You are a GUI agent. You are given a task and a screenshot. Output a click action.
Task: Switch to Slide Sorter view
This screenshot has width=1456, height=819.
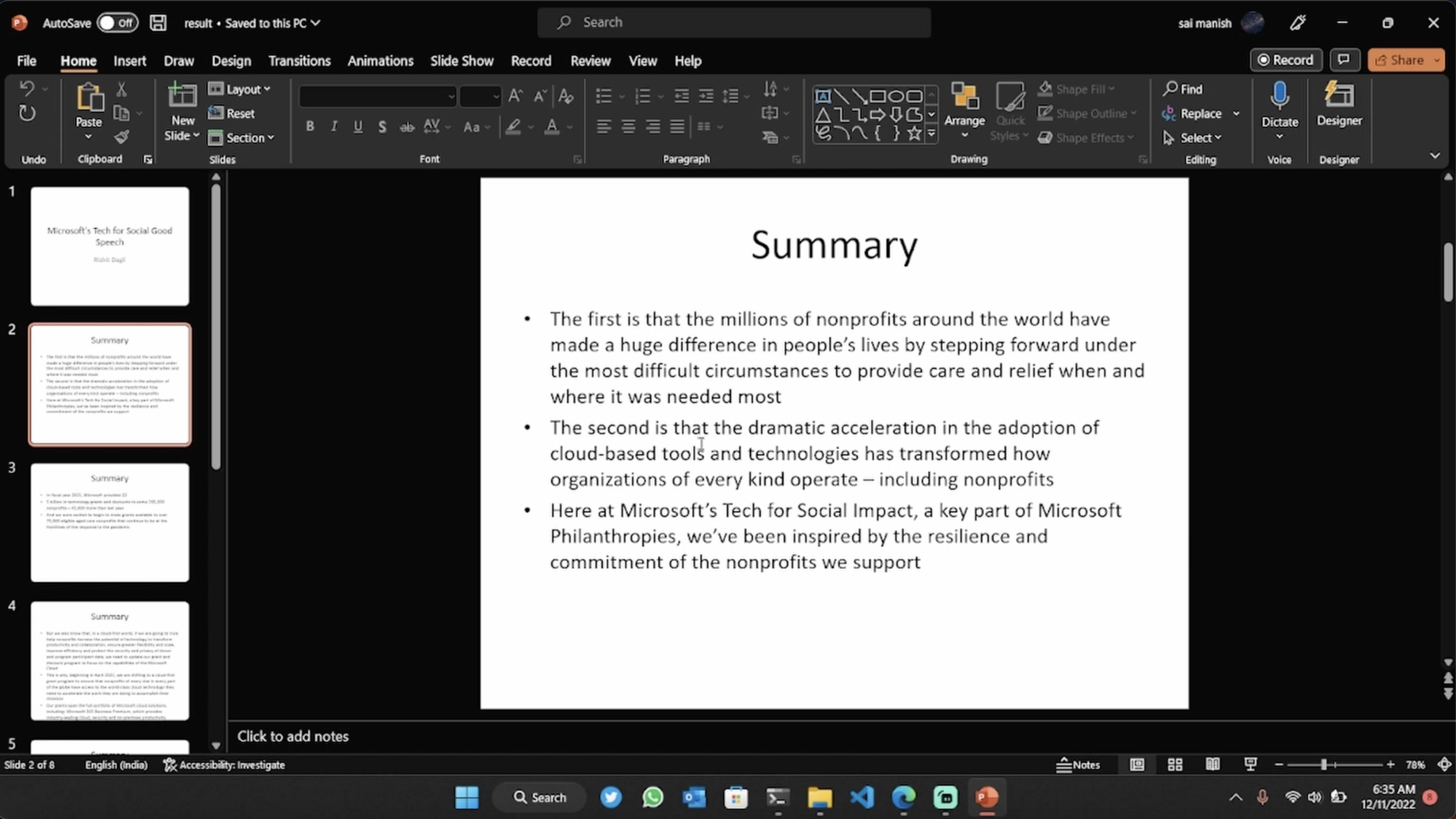point(1175,765)
